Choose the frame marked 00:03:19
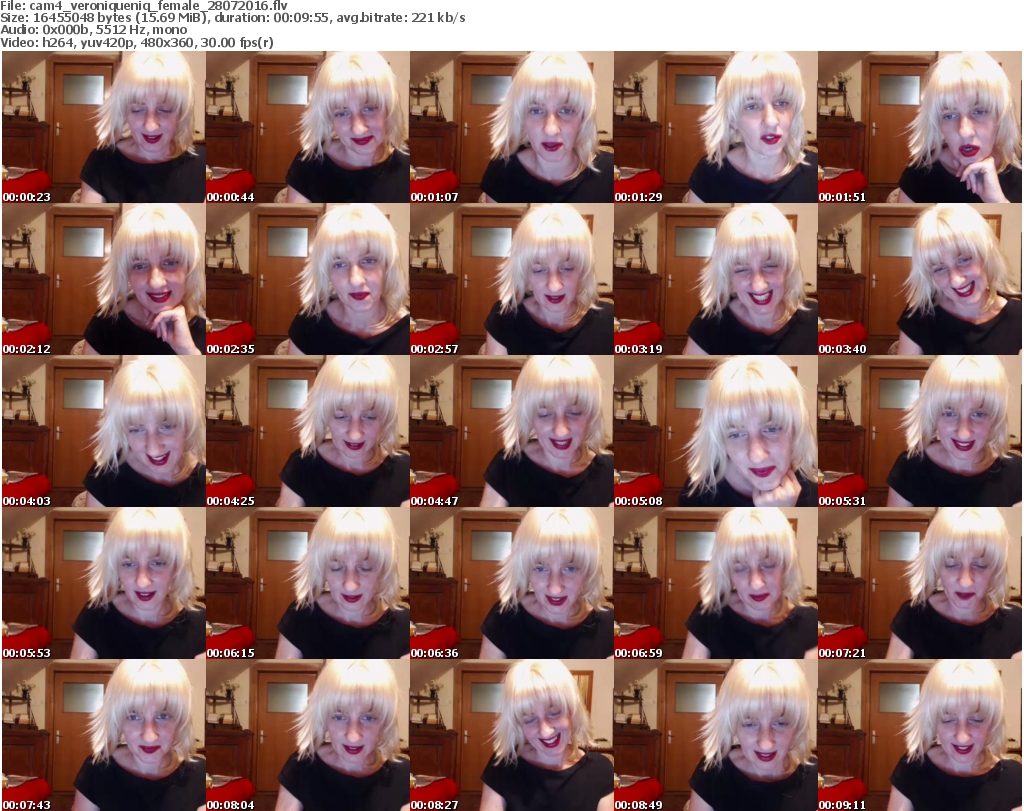 coord(715,279)
